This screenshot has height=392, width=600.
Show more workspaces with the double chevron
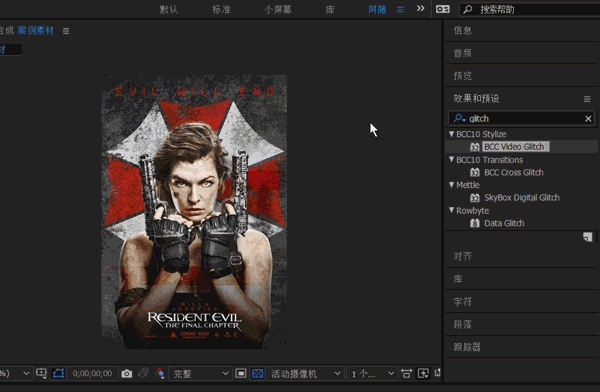pyautogui.click(x=421, y=8)
